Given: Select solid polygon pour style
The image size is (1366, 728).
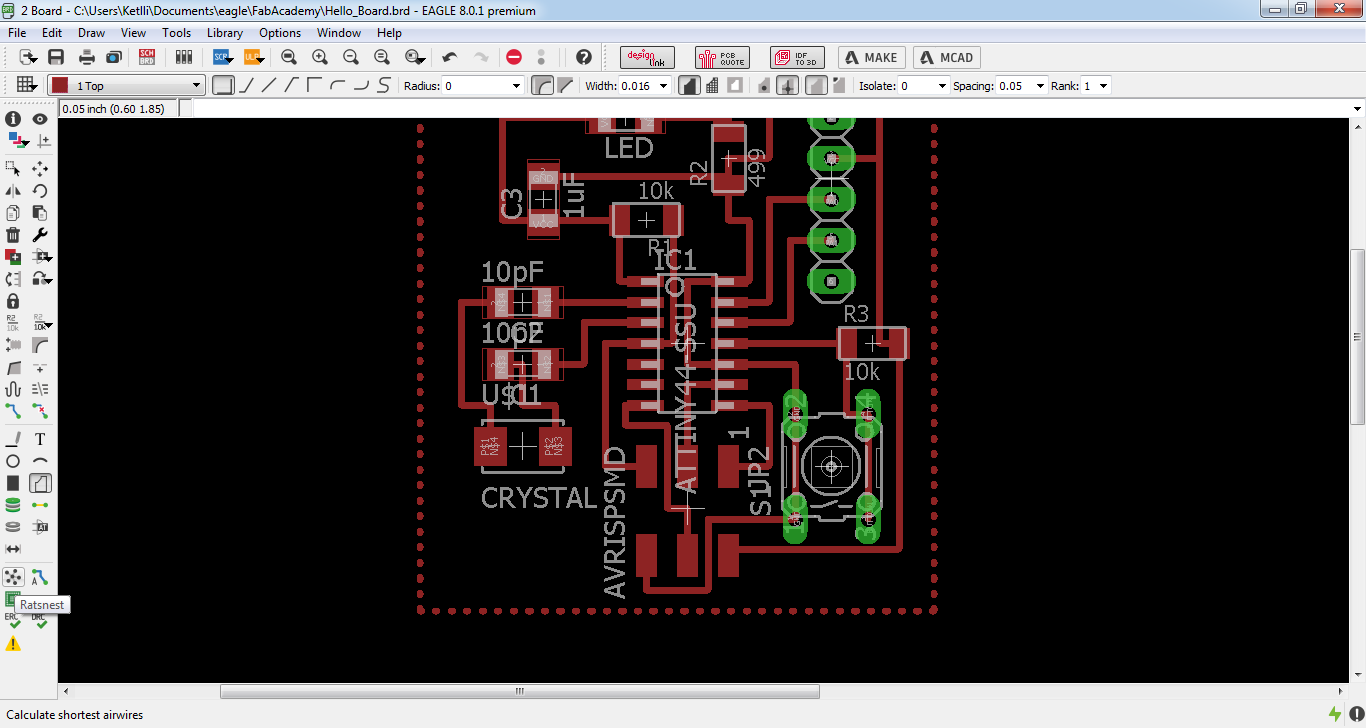Looking at the screenshot, I should (689, 86).
